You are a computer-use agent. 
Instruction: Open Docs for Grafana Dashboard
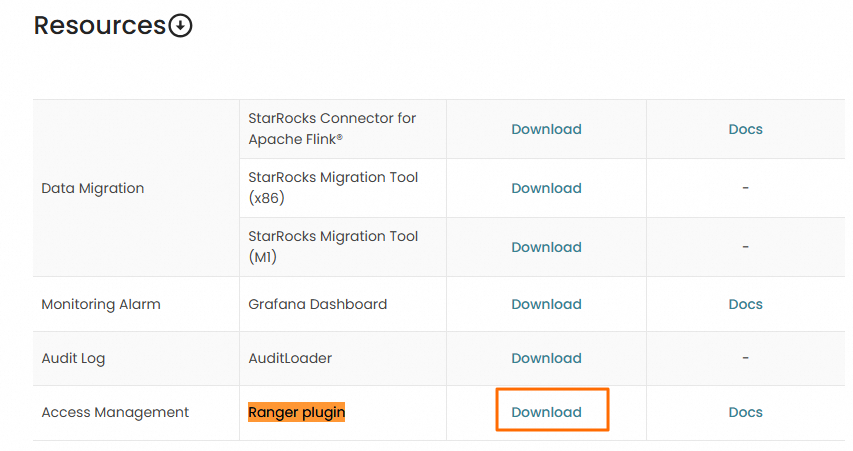coord(745,304)
